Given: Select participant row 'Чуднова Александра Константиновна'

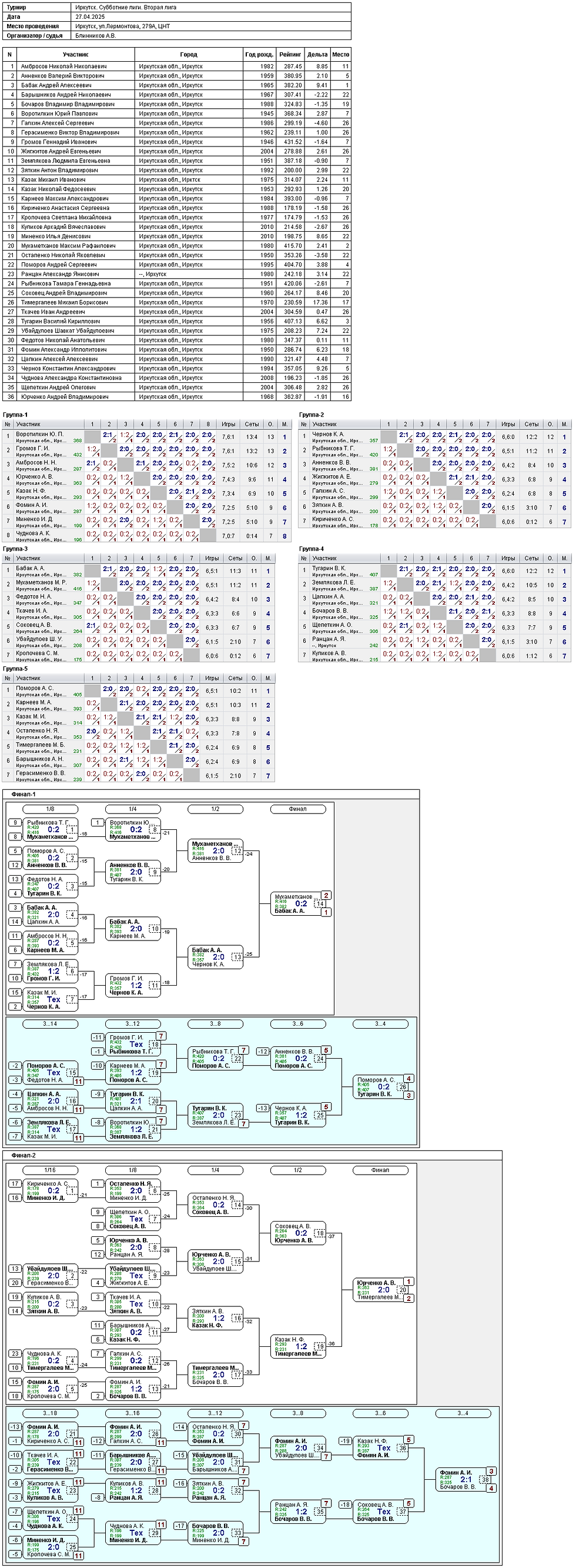Looking at the screenshot, I should click(x=177, y=378).
